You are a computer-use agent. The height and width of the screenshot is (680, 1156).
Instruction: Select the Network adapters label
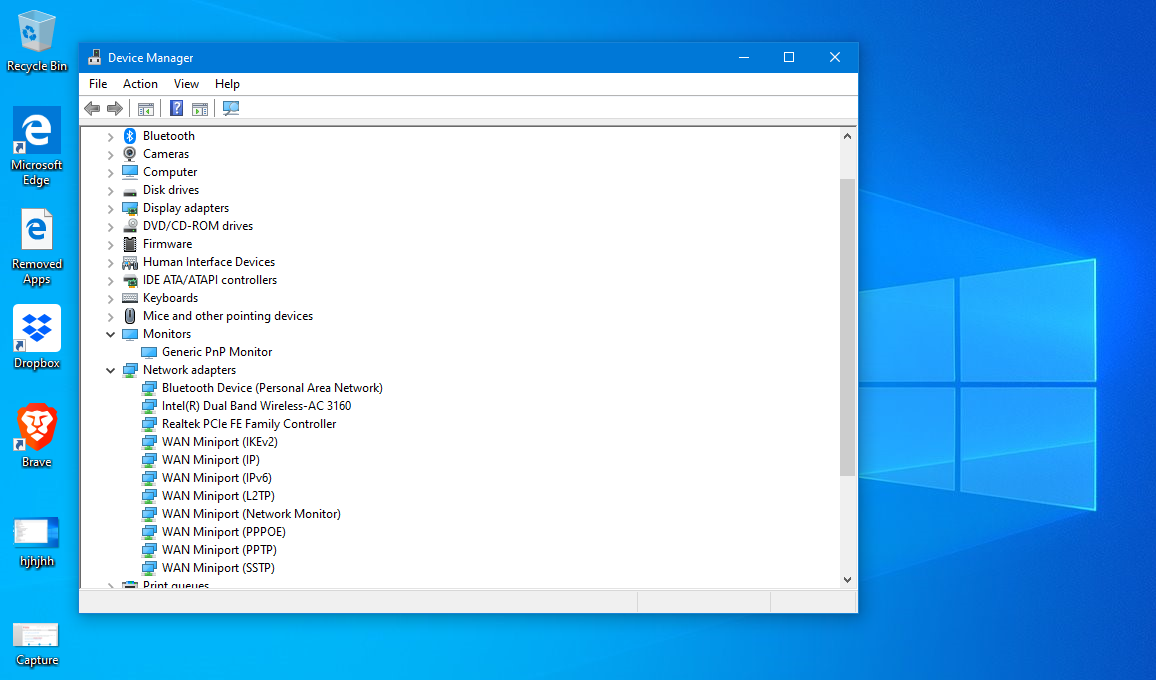pos(189,370)
